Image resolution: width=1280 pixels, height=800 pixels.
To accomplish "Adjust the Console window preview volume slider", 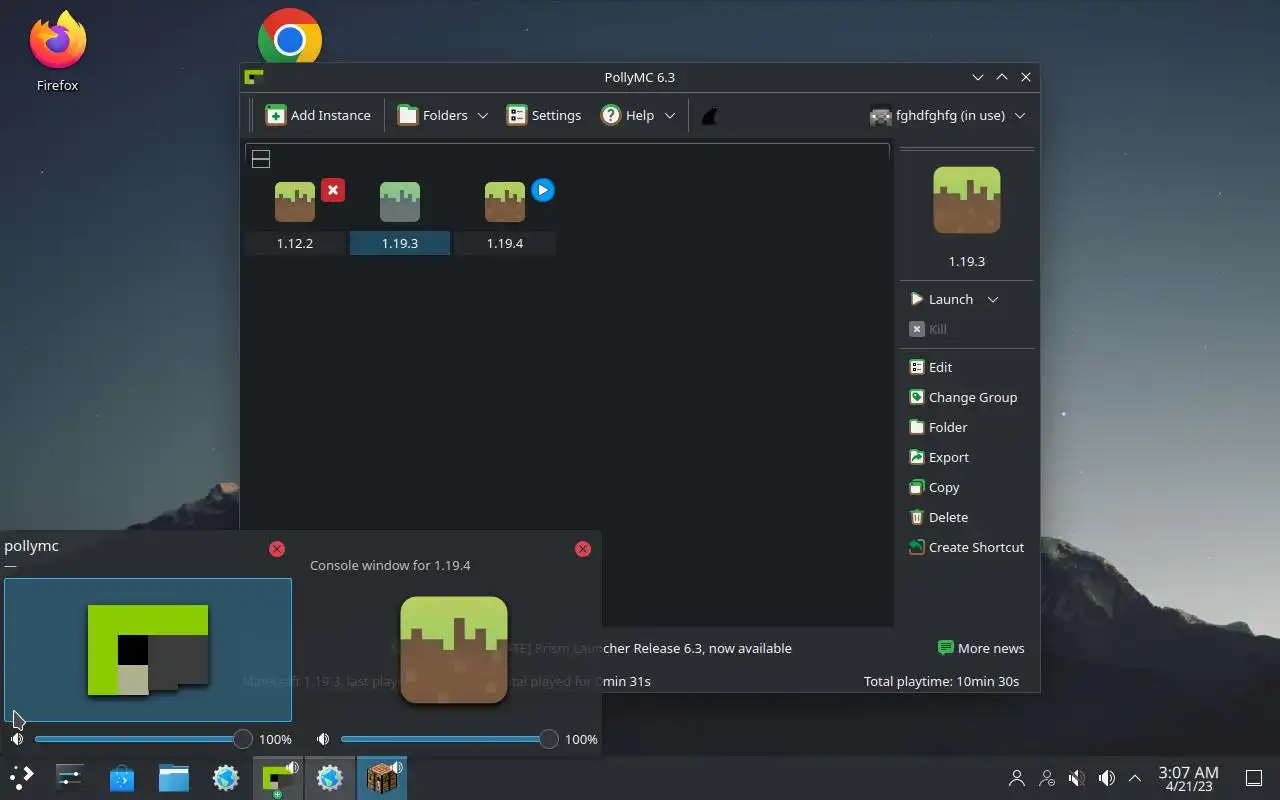I will click(449, 739).
